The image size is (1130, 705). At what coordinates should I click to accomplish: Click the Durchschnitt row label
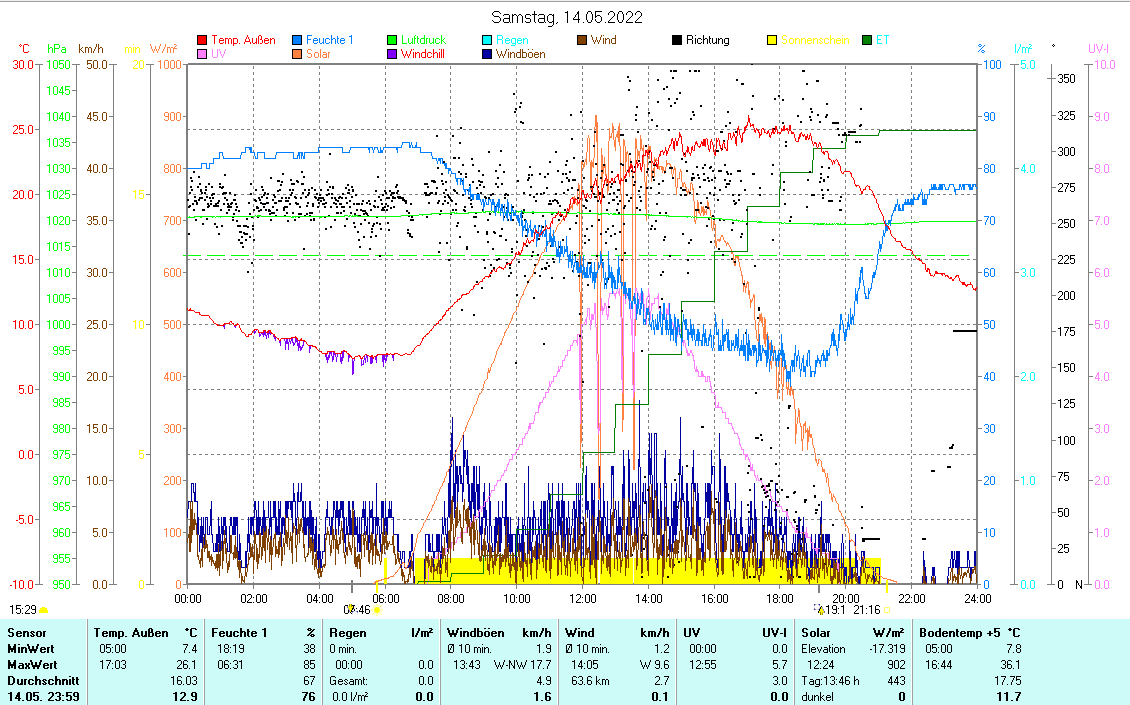tap(41, 680)
